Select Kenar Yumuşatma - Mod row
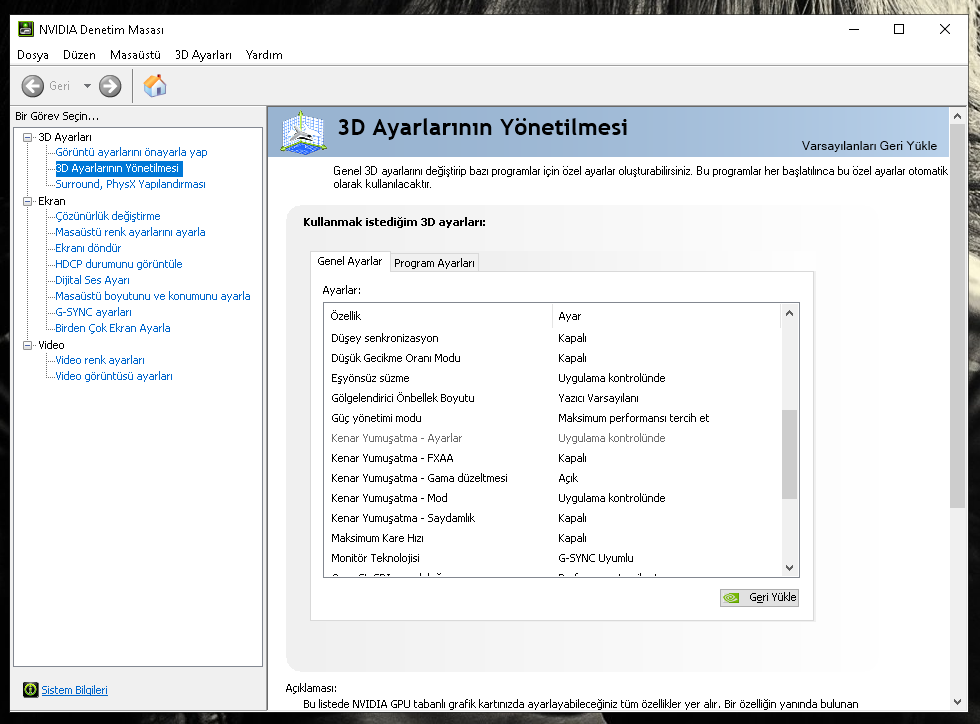Image resolution: width=980 pixels, height=724 pixels. 552,498
